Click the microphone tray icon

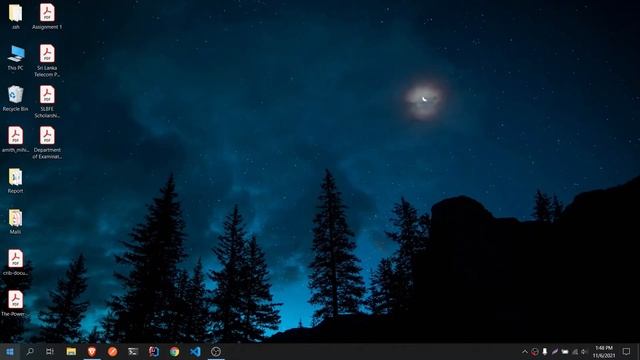(545, 351)
